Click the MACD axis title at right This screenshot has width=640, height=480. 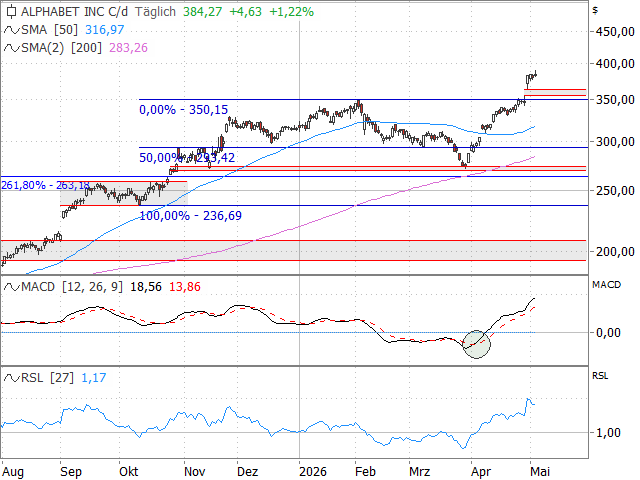(607, 285)
